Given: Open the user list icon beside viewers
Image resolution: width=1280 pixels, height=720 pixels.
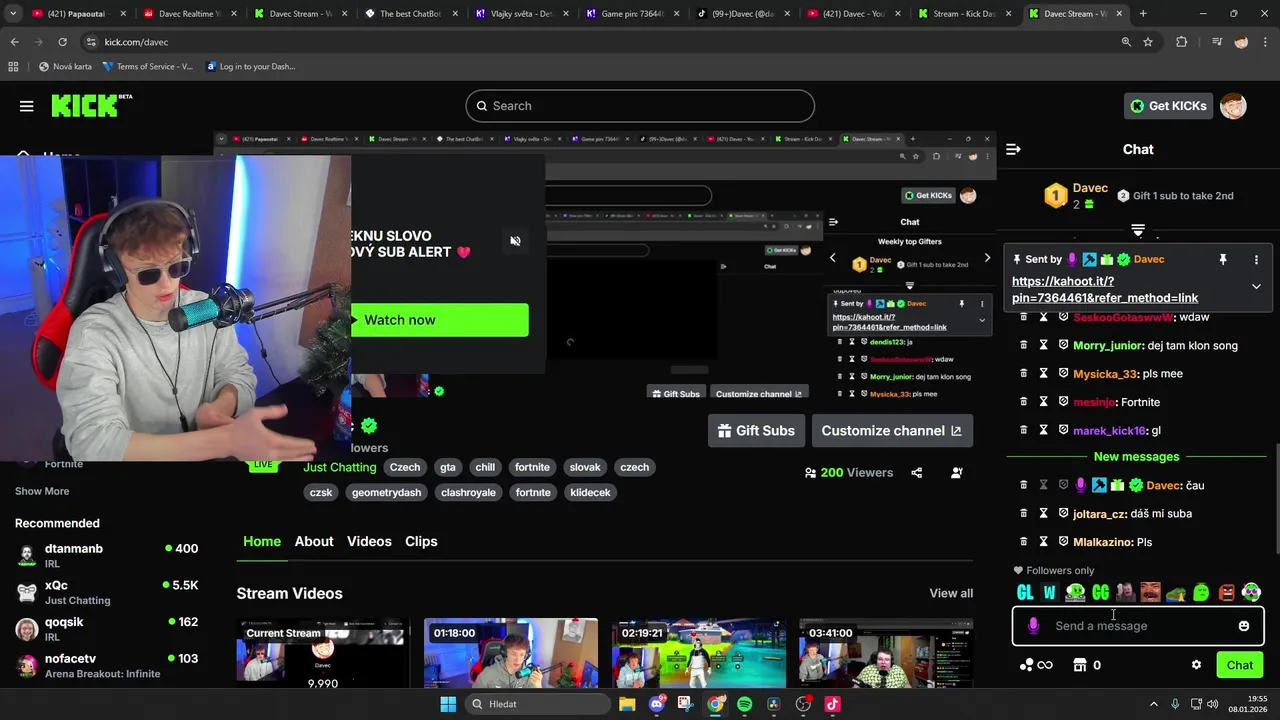Looking at the screenshot, I should point(957,473).
